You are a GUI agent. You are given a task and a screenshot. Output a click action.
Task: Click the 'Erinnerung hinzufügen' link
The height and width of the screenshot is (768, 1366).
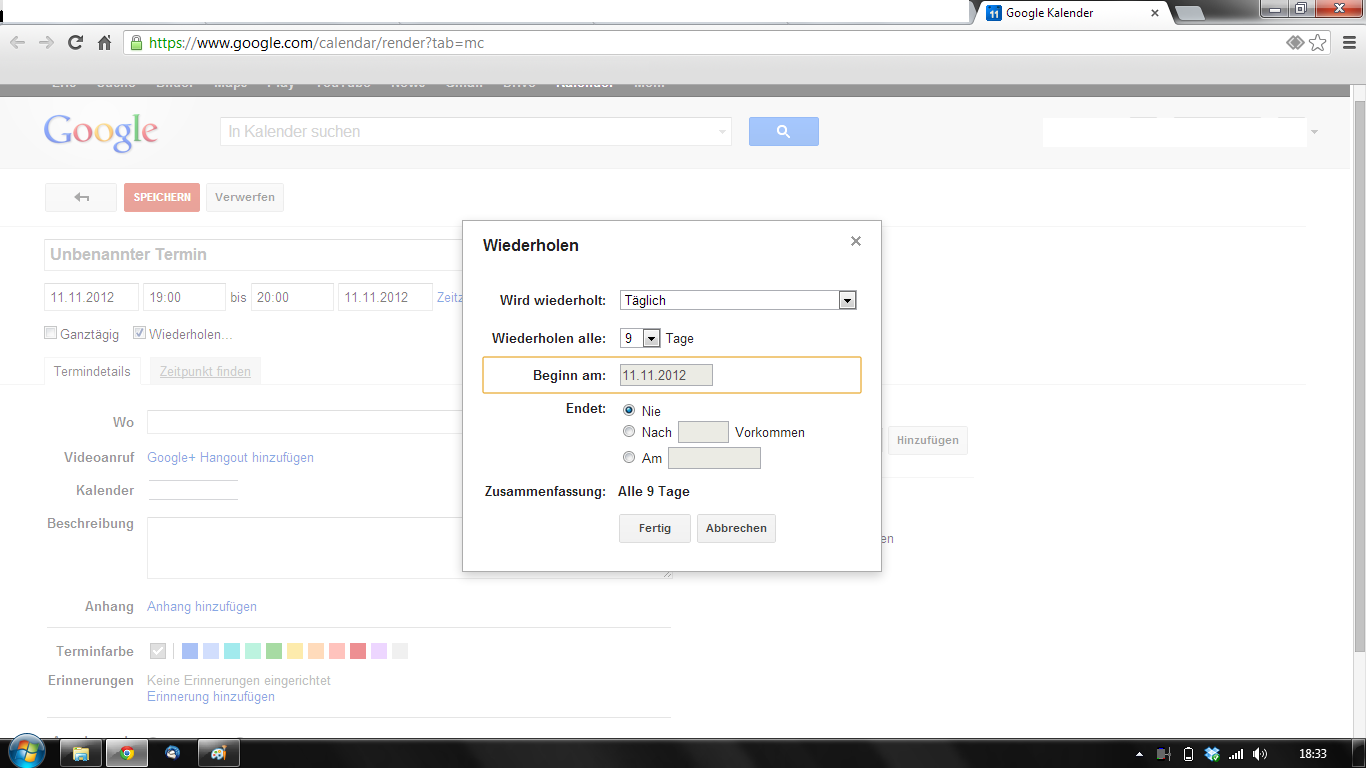[x=211, y=696]
